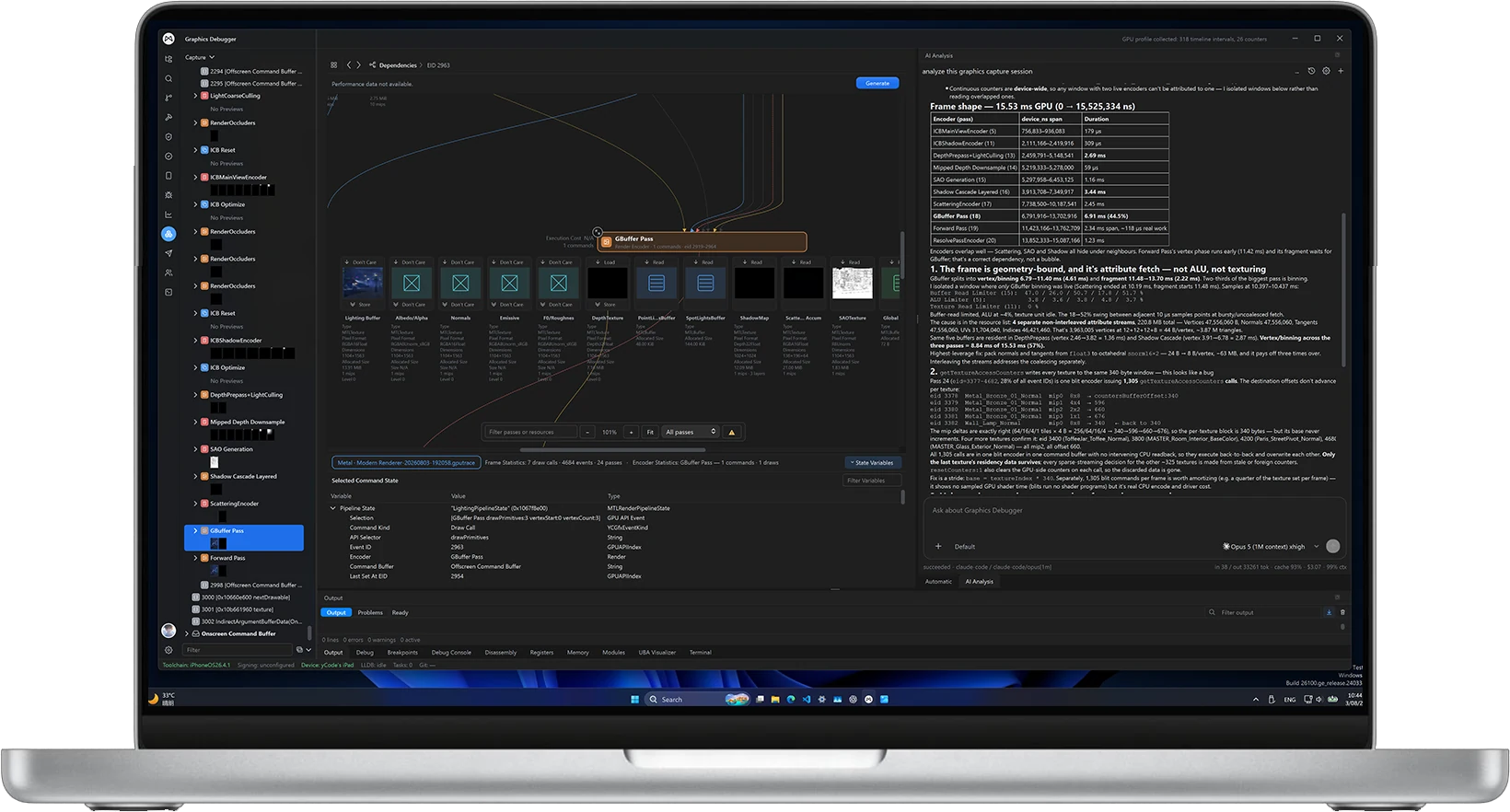The height and width of the screenshot is (812, 1510).
Task: Expand the ScatteringEncoder node
Action: (195, 504)
